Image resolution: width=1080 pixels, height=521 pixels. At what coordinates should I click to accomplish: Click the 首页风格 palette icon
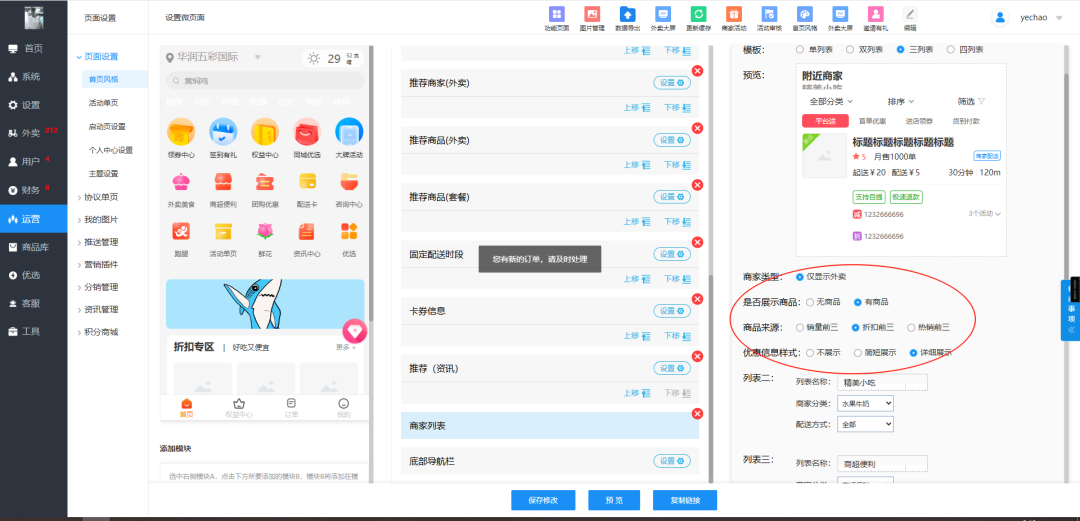tap(803, 15)
